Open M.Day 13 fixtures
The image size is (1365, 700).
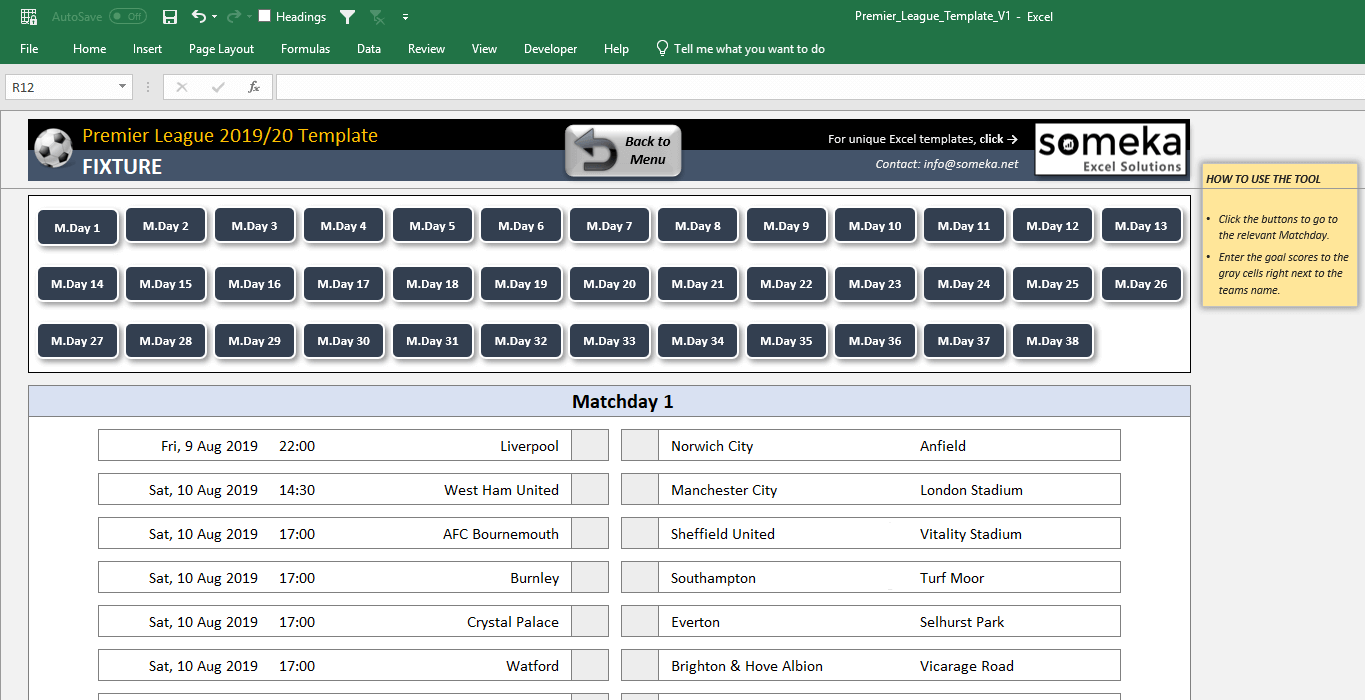pos(1141,226)
